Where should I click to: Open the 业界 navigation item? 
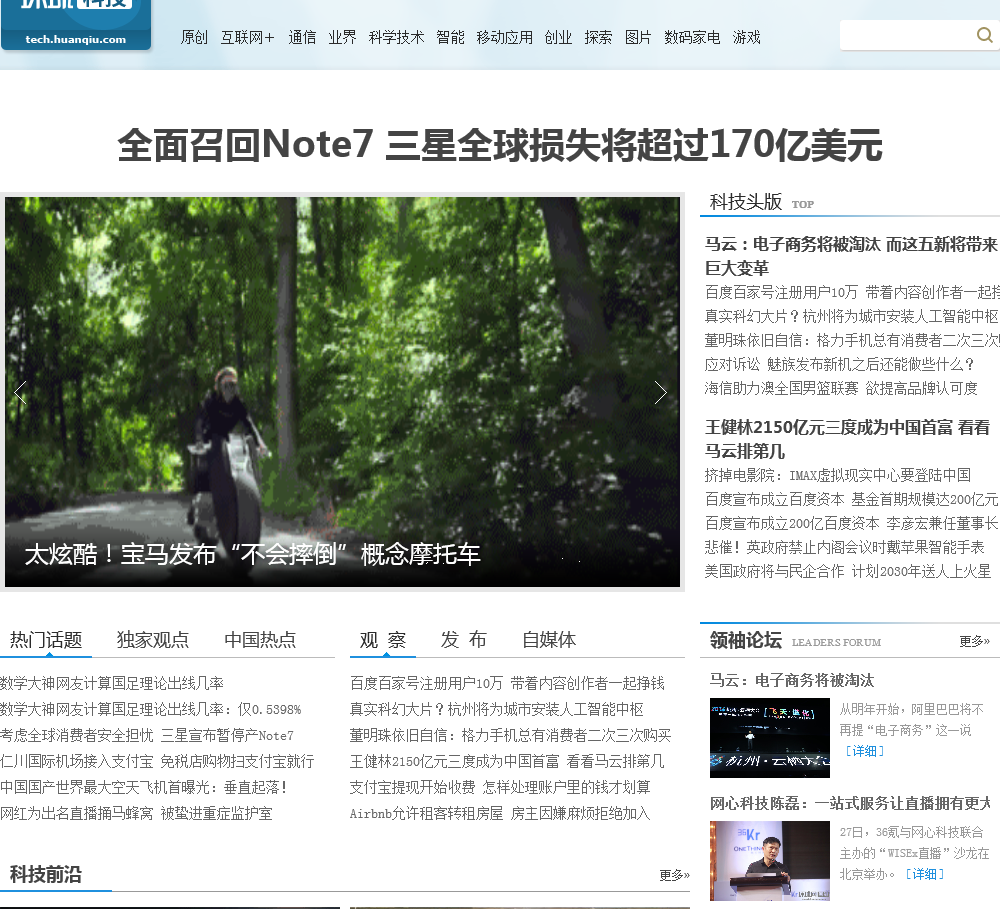point(342,38)
